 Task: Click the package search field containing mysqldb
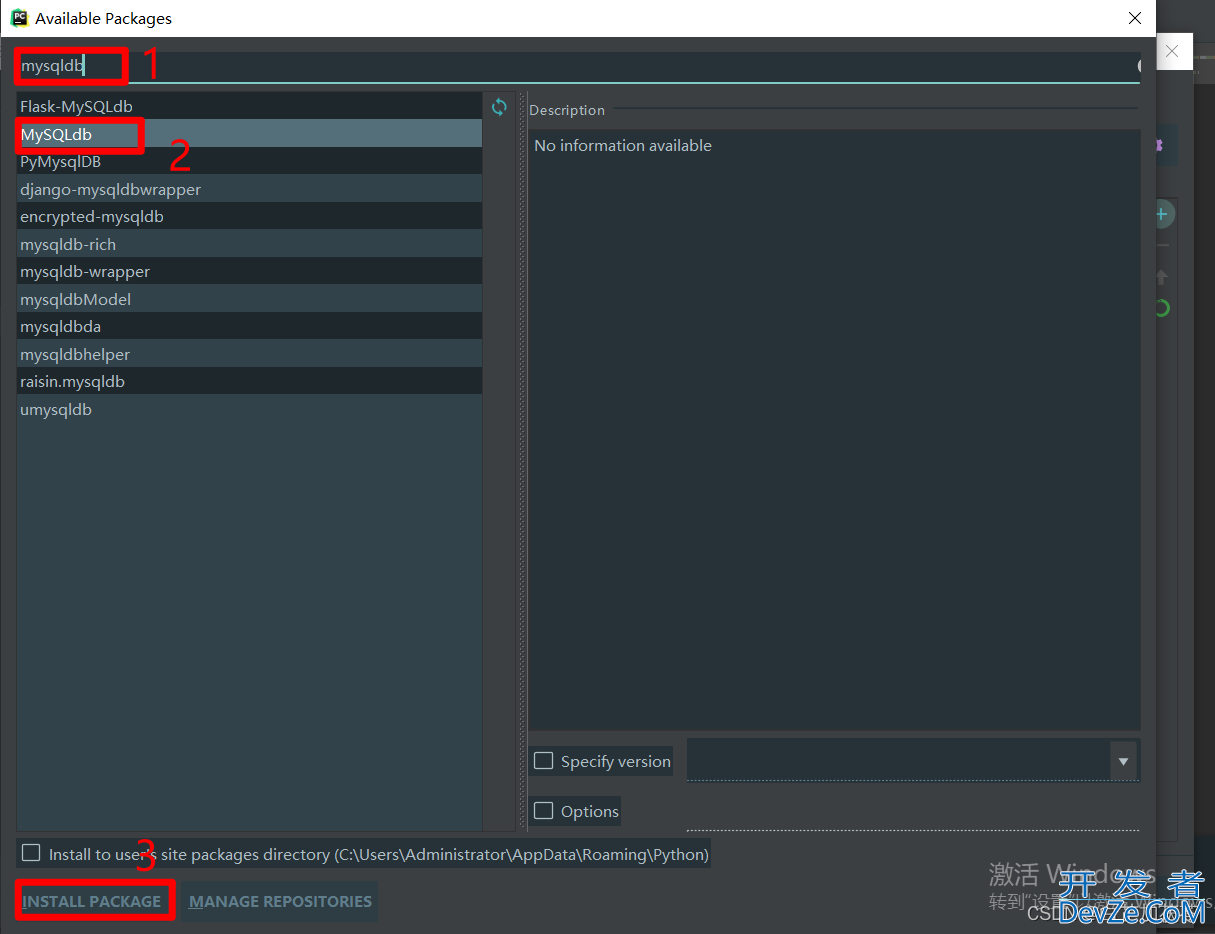pos(578,66)
